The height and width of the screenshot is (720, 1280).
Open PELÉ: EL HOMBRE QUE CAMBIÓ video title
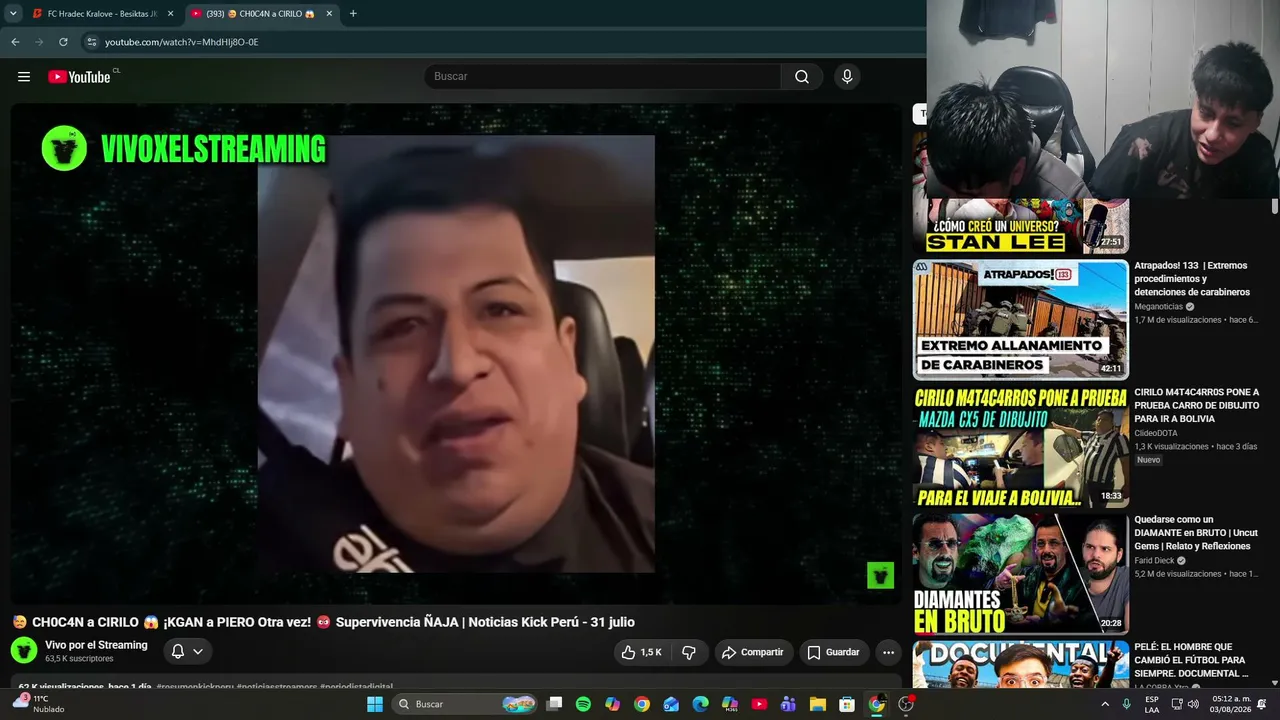[x=1190, y=660]
